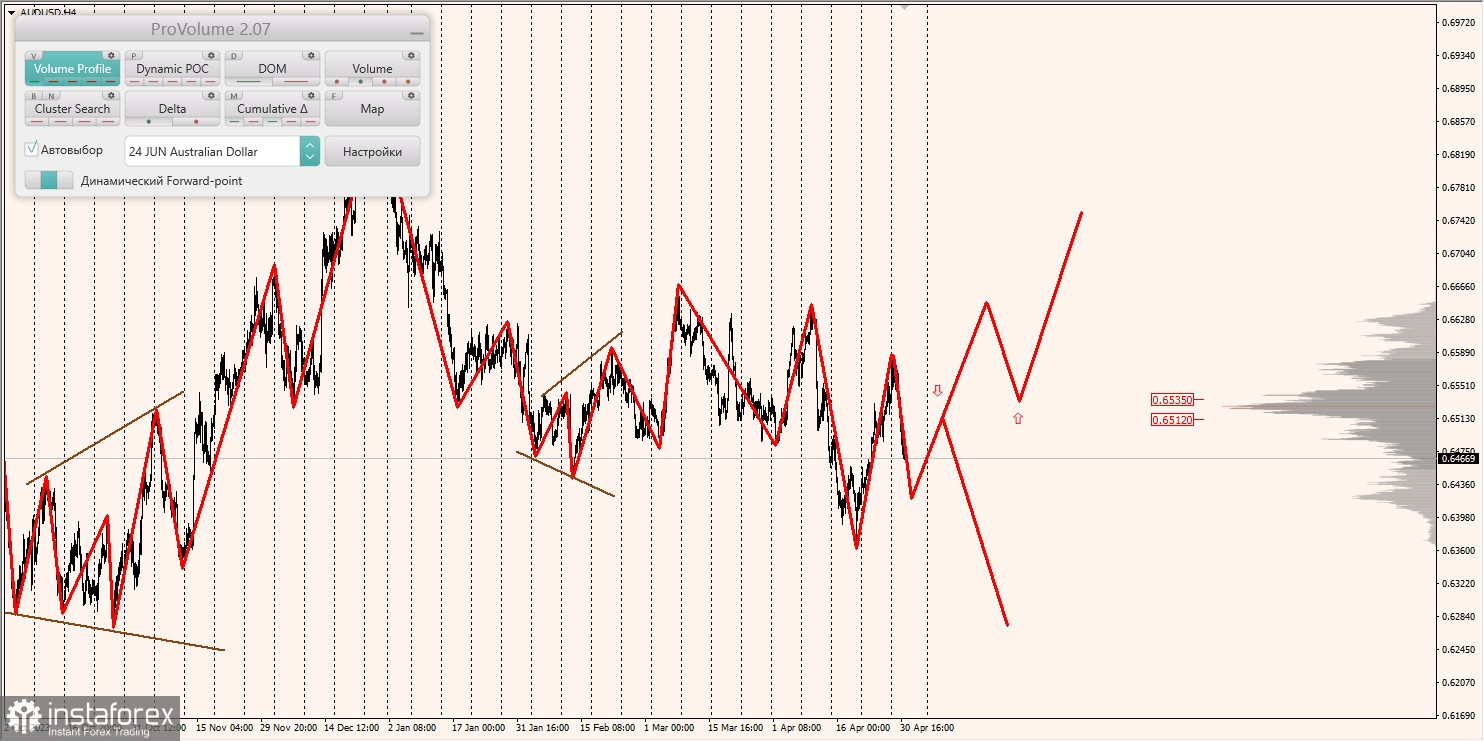This screenshot has width=1484, height=741.
Task: Click the V hotkey tag on Volume Profile
Action: click(35, 56)
